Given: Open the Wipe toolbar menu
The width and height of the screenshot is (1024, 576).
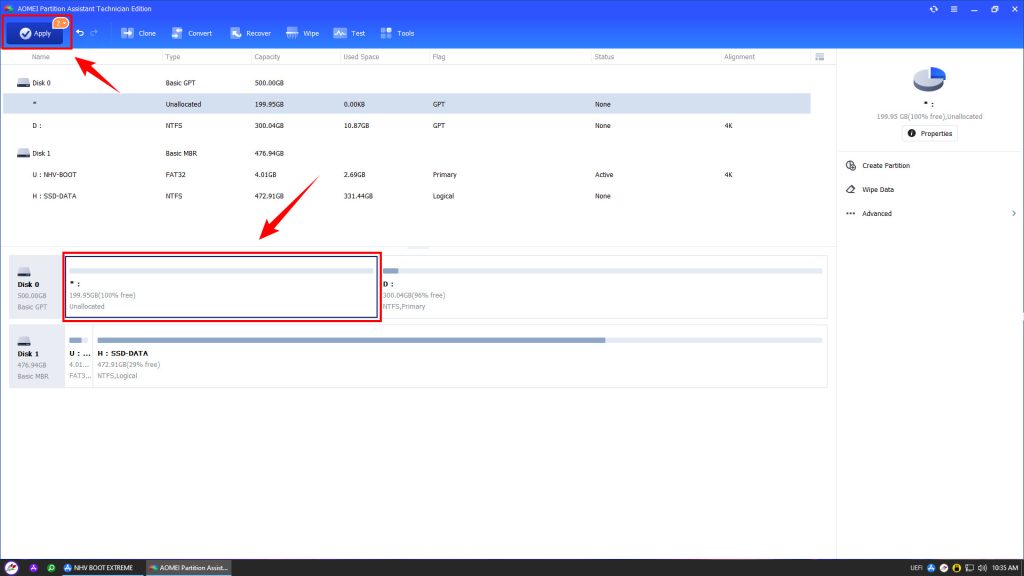Looking at the screenshot, I should 302,33.
